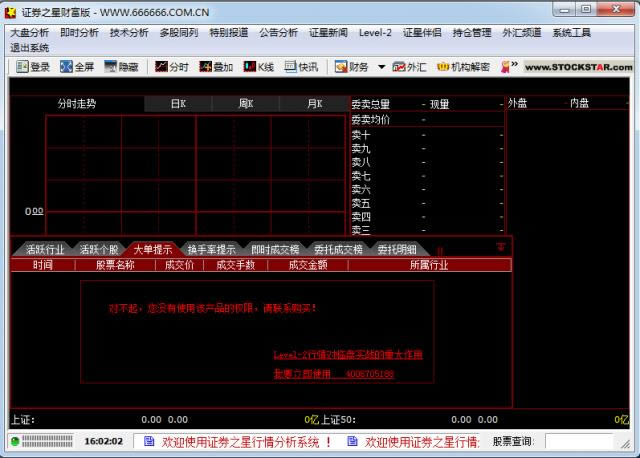640x458 pixels.
Task: Switch to the 日K chart tab
Action: (178, 104)
